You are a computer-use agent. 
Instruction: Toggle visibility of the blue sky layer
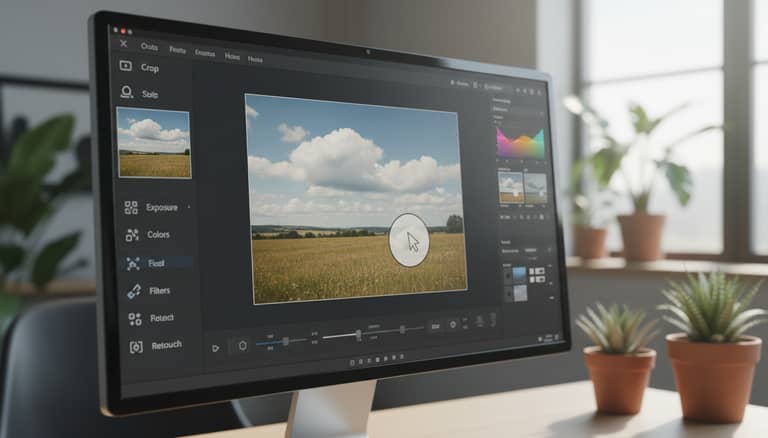click(508, 276)
